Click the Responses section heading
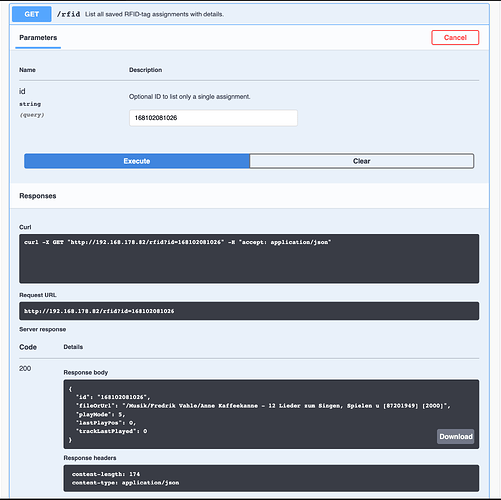The image size is (501, 500). [x=38, y=196]
